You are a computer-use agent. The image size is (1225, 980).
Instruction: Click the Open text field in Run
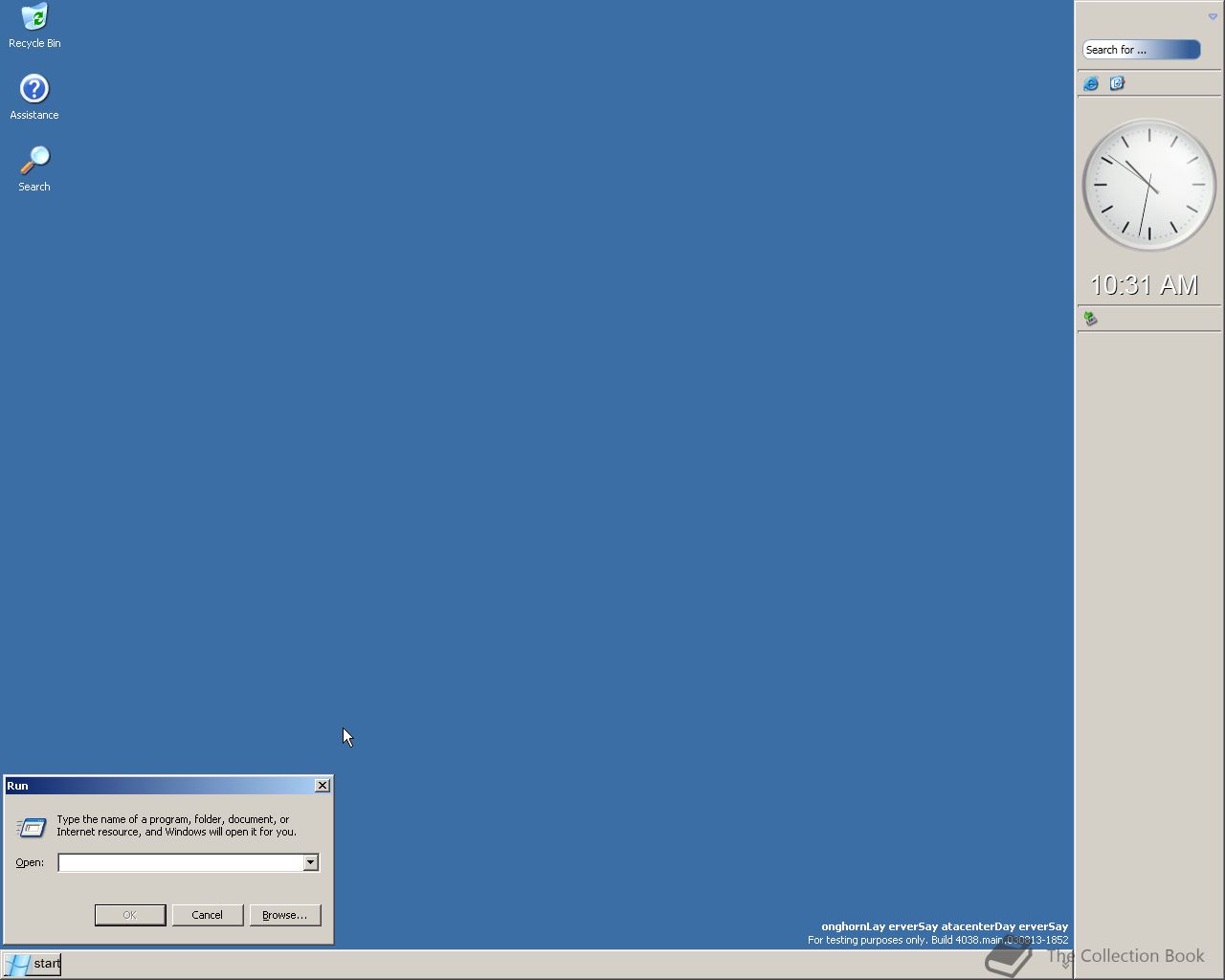point(181,862)
